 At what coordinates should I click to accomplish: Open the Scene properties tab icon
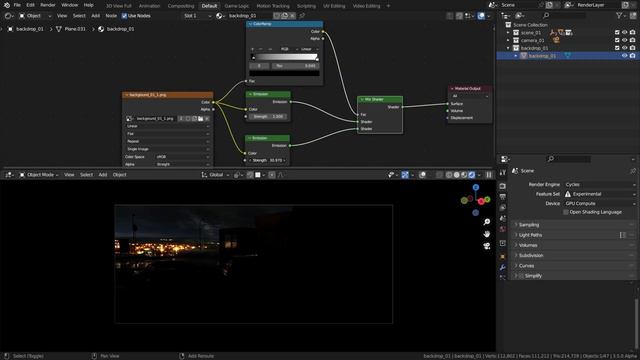click(x=502, y=218)
